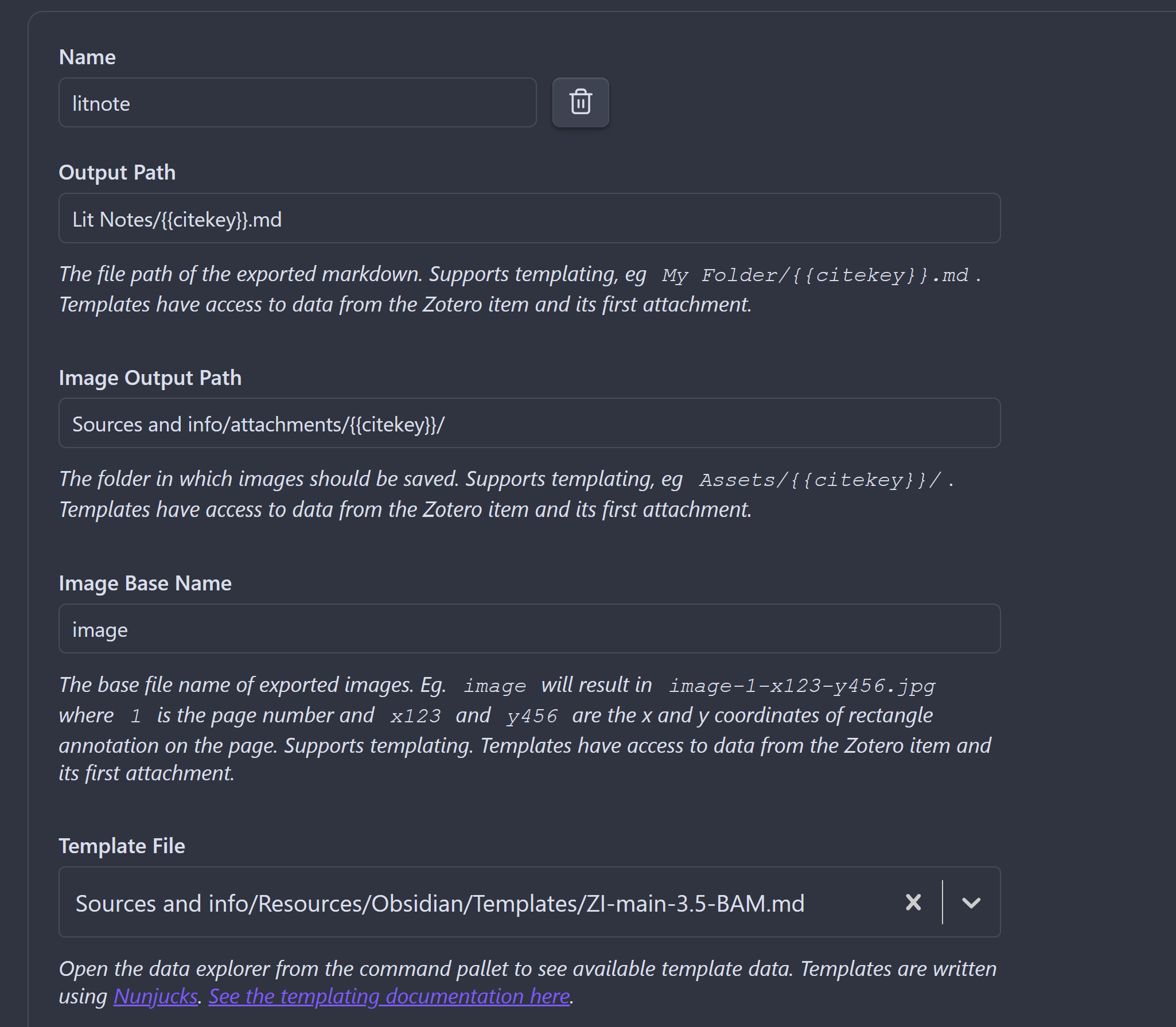Click into the Image Output Path field

pos(529,423)
